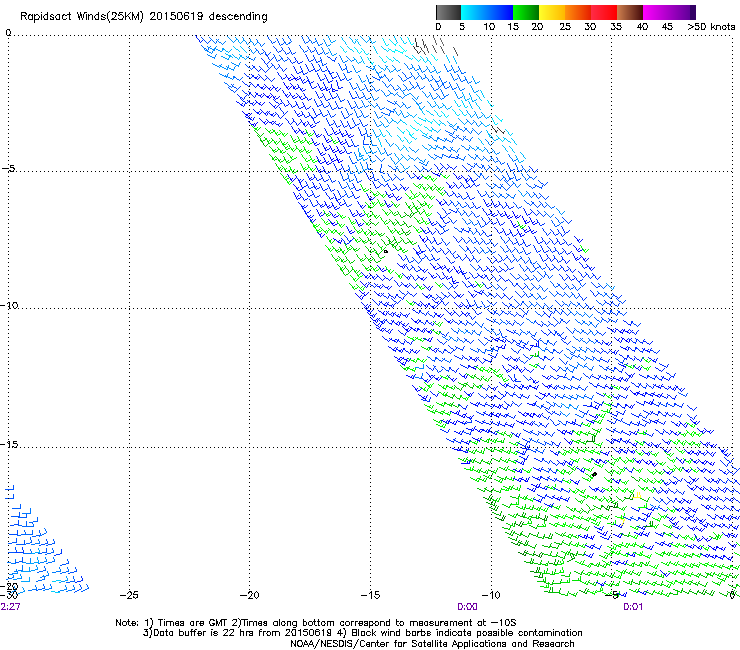Click the note line starting 'Note: 1) Times are GMT'

coord(316,623)
